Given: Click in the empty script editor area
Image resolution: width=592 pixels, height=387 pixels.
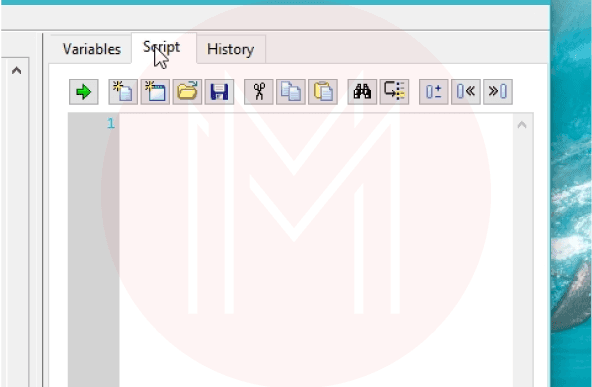Looking at the screenshot, I should click(316, 249).
